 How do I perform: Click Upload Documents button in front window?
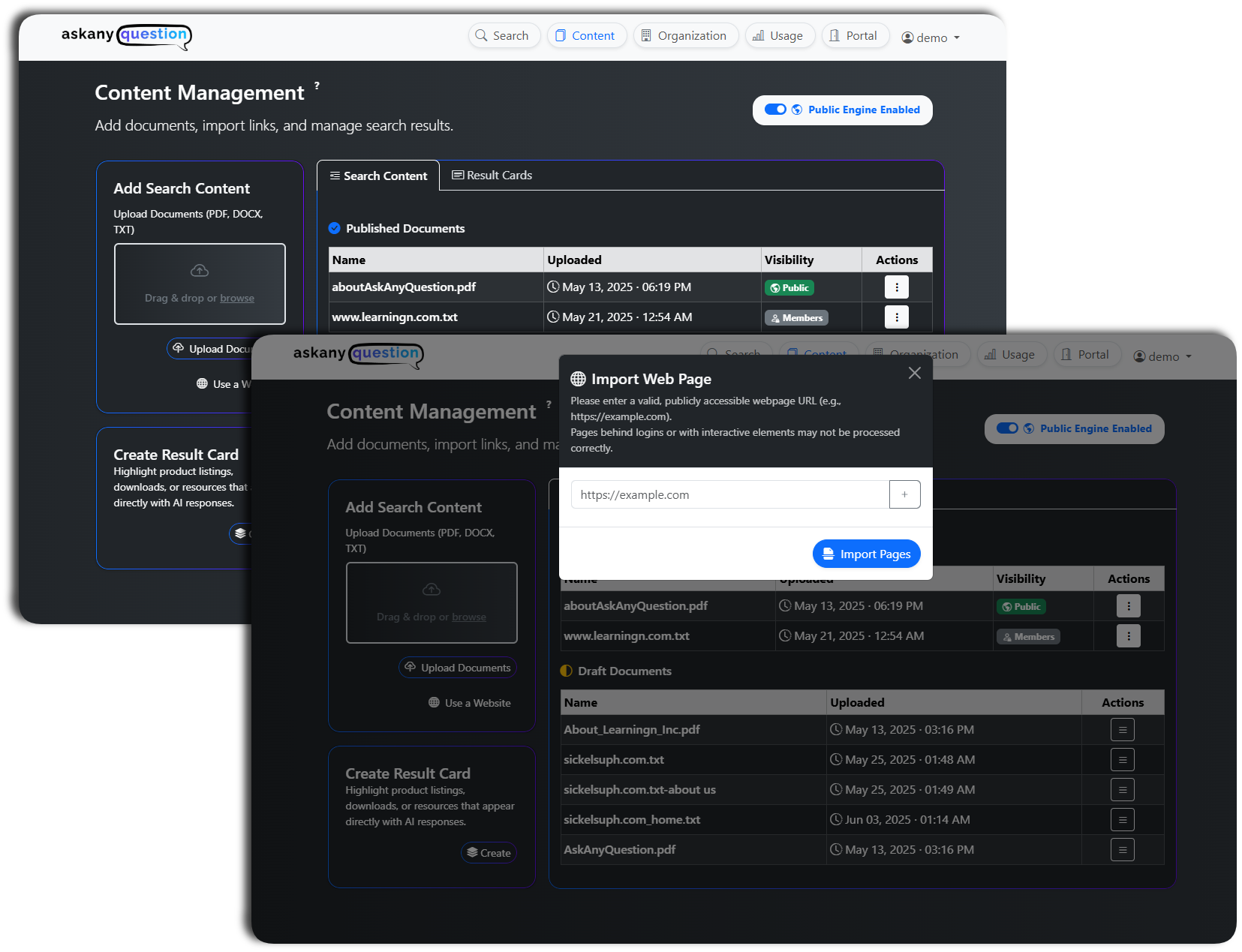click(x=458, y=667)
